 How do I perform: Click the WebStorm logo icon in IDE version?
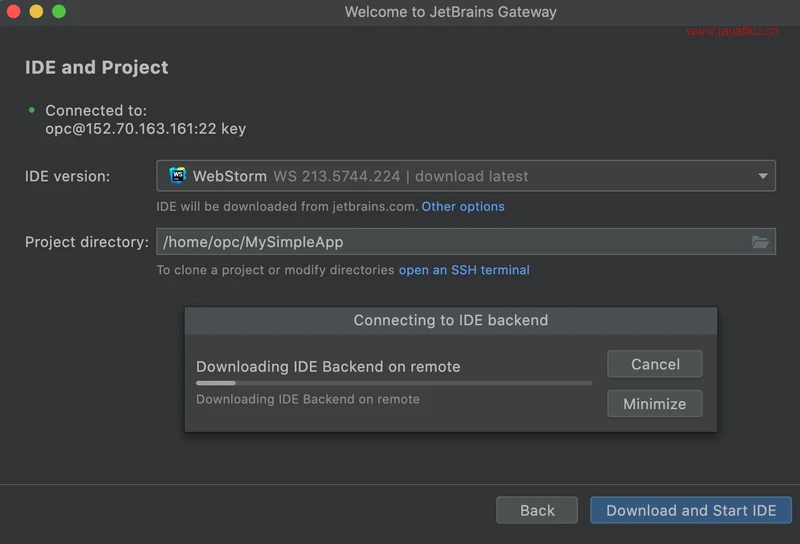[x=177, y=176]
